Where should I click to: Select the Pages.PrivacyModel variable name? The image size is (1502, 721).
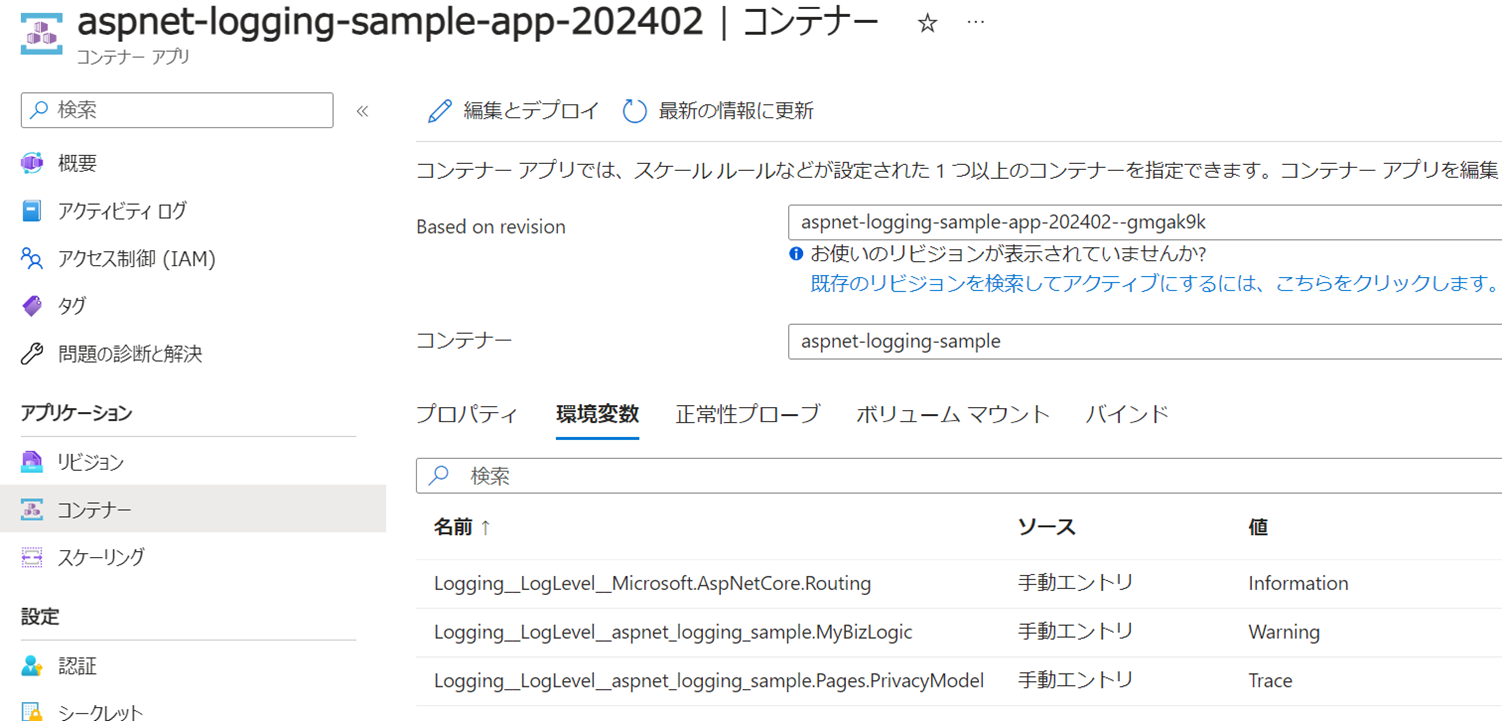709,680
